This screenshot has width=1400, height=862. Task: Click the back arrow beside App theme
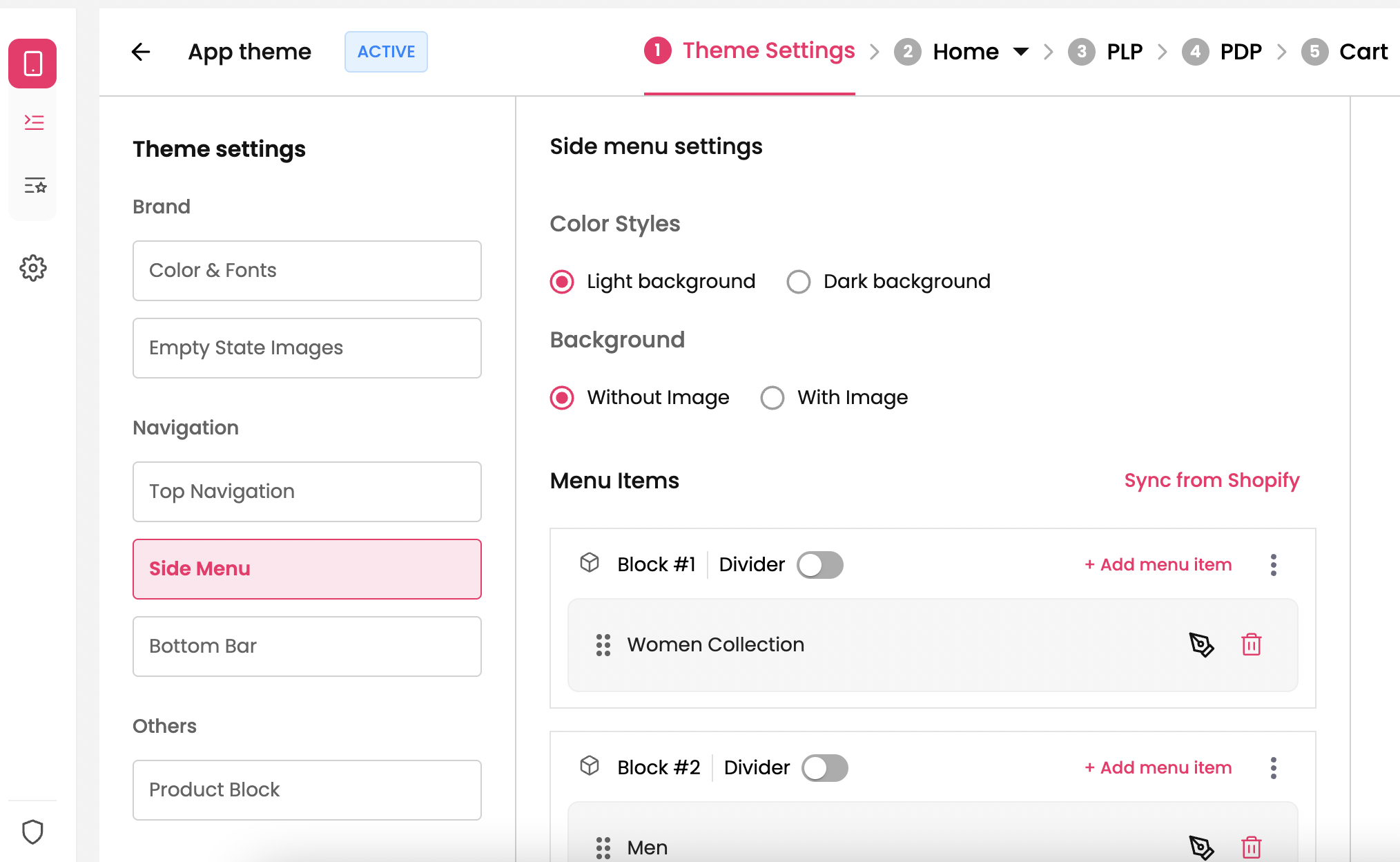141,52
